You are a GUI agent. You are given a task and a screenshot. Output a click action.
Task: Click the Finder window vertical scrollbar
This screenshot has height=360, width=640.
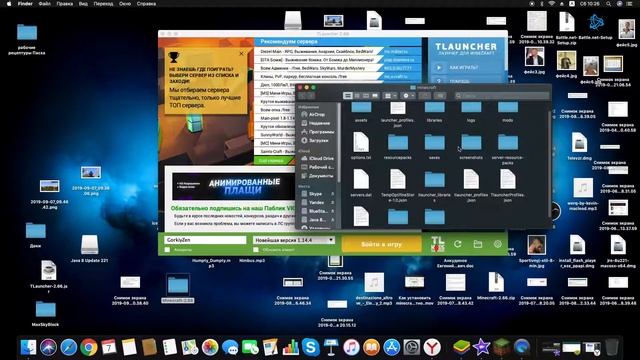point(549,163)
